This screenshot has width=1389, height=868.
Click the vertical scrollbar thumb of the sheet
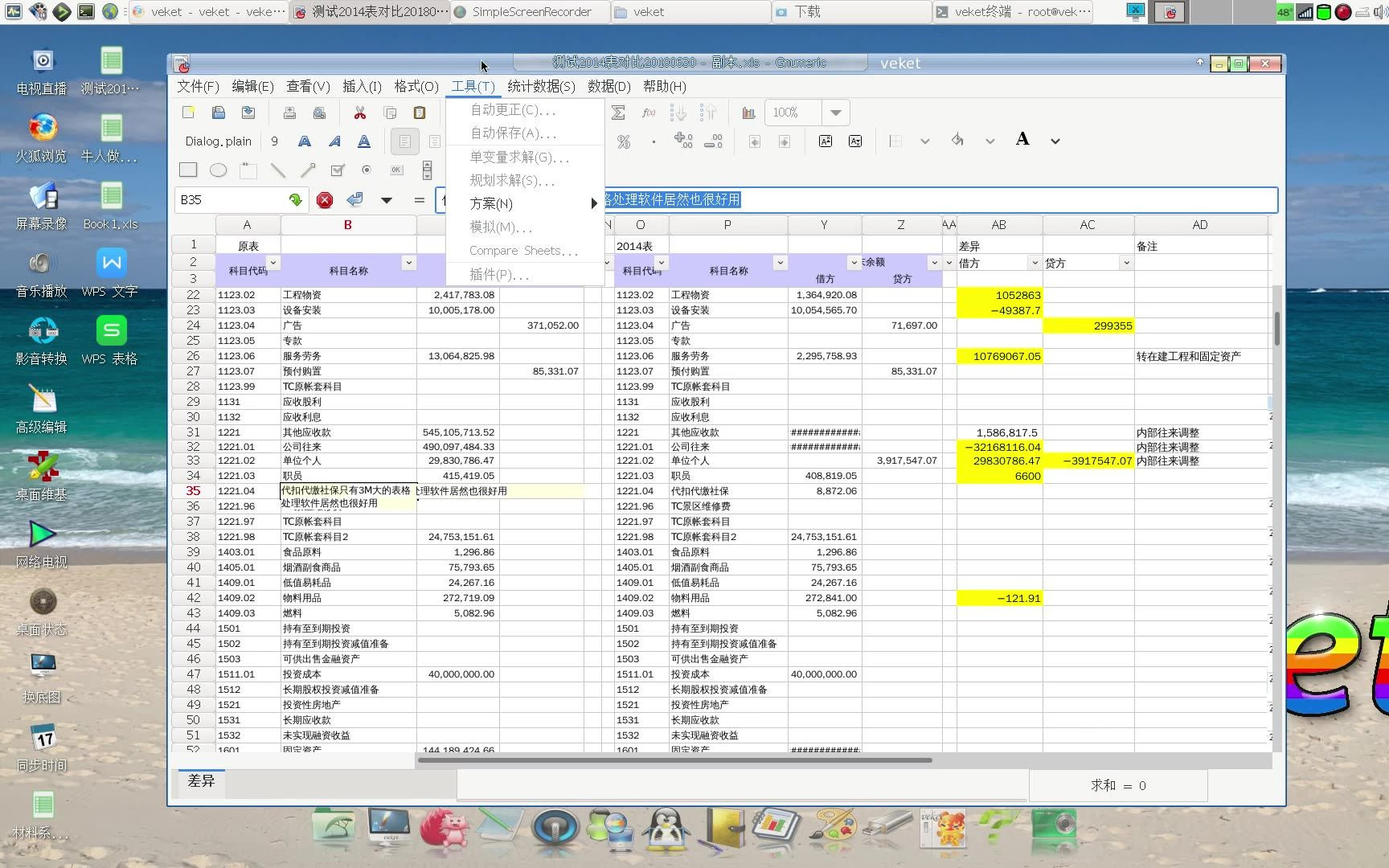pyautogui.click(x=1277, y=328)
